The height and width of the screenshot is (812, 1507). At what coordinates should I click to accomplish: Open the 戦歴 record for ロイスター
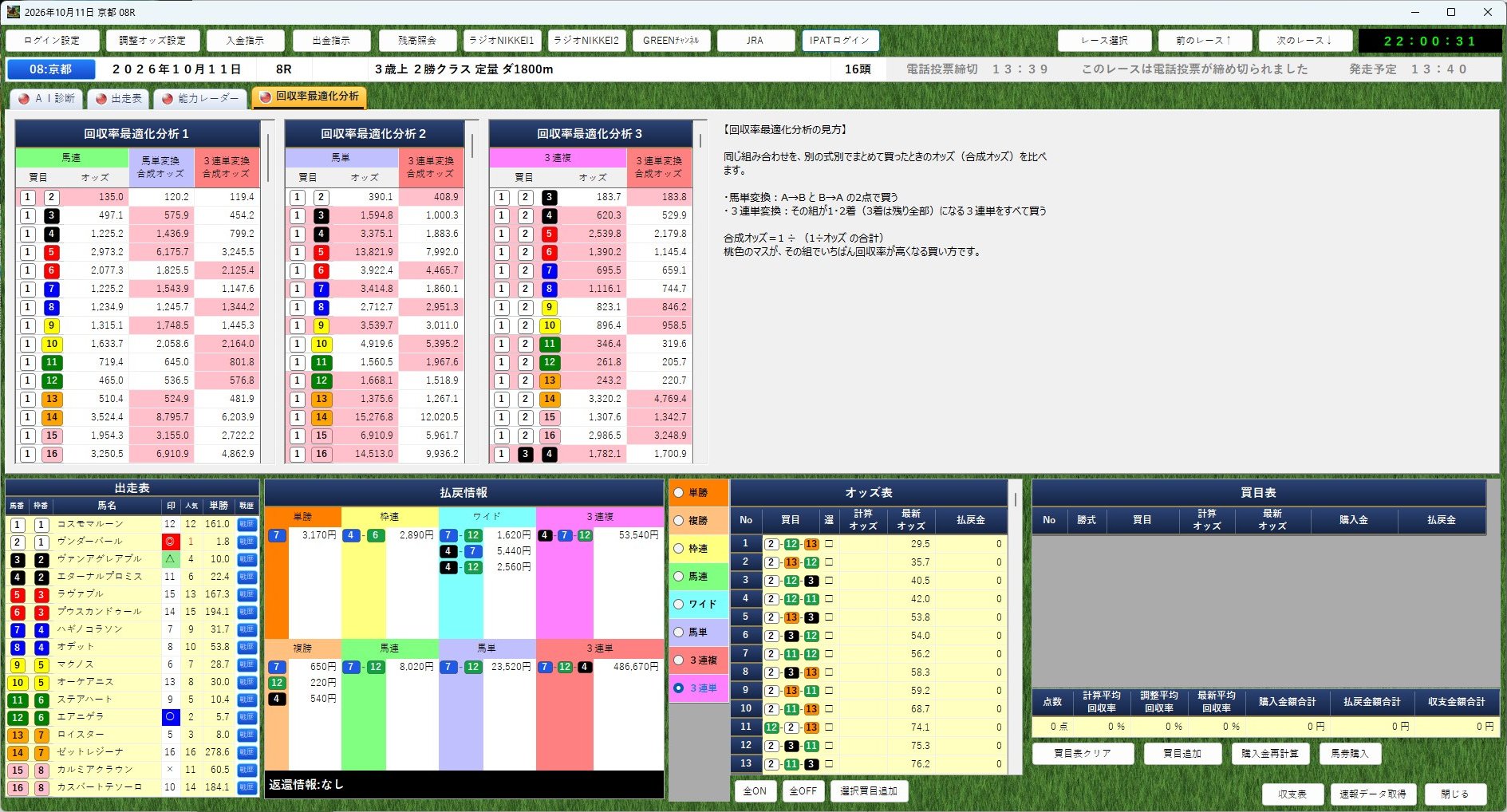pyautogui.click(x=247, y=735)
